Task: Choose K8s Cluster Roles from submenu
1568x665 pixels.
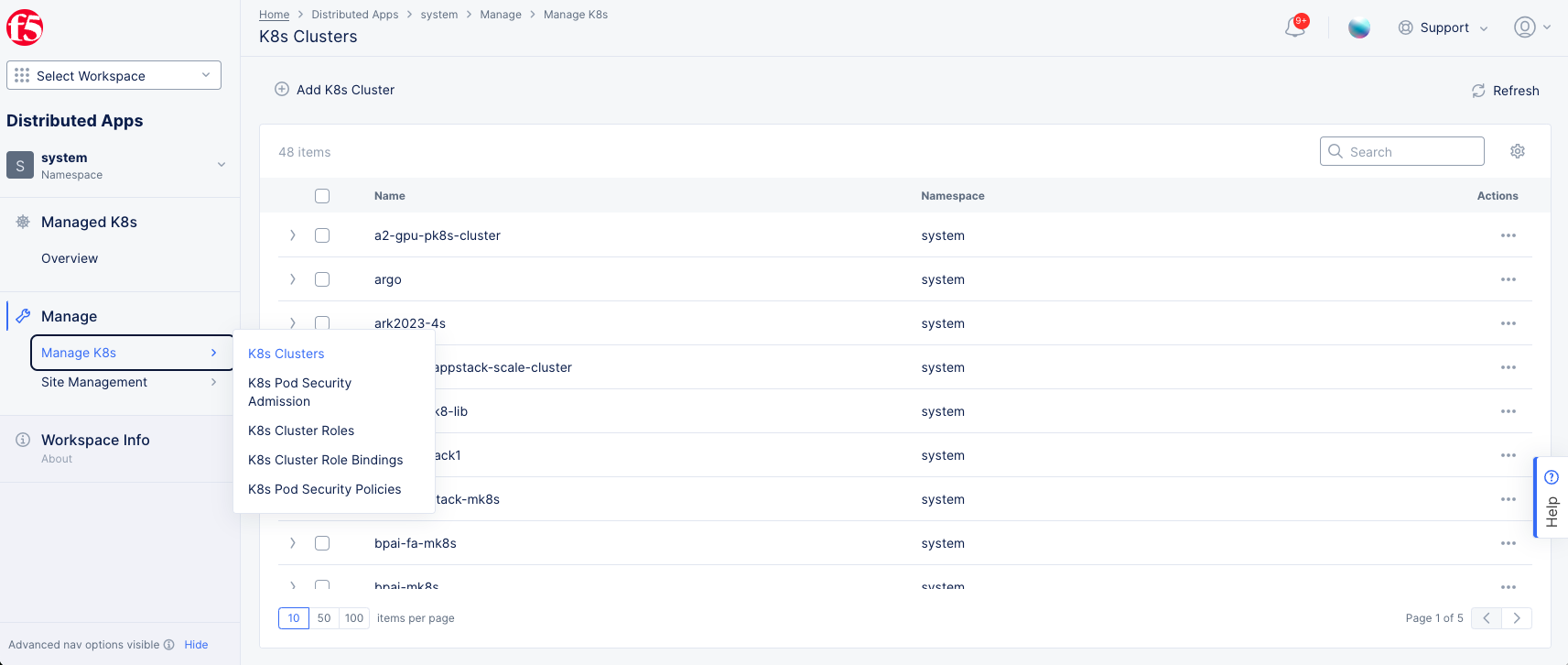Action: 301,431
